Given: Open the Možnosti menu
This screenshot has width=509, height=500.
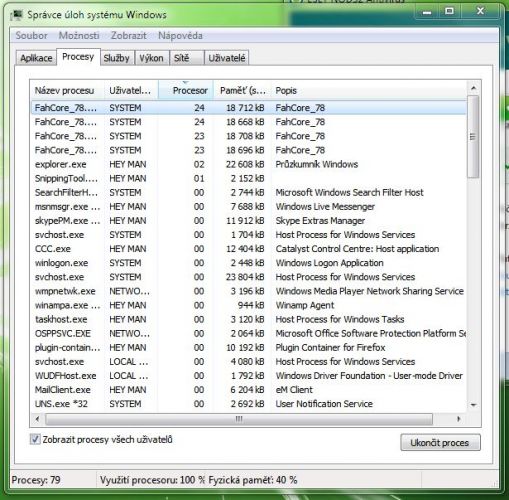Looking at the screenshot, I should pyautogui.click(x=79, y=35).
